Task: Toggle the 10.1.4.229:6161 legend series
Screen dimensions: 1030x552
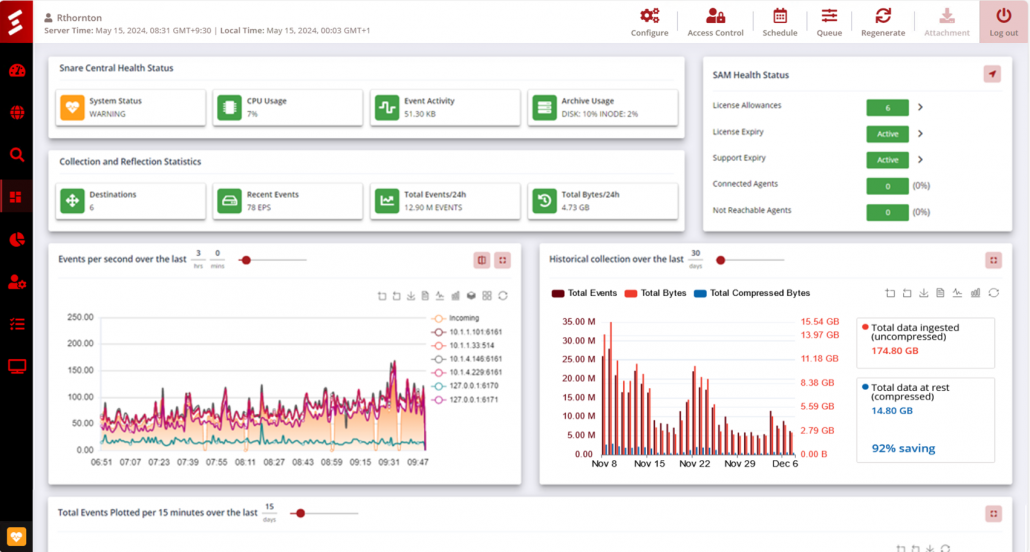Action: [x=466, y=373]
